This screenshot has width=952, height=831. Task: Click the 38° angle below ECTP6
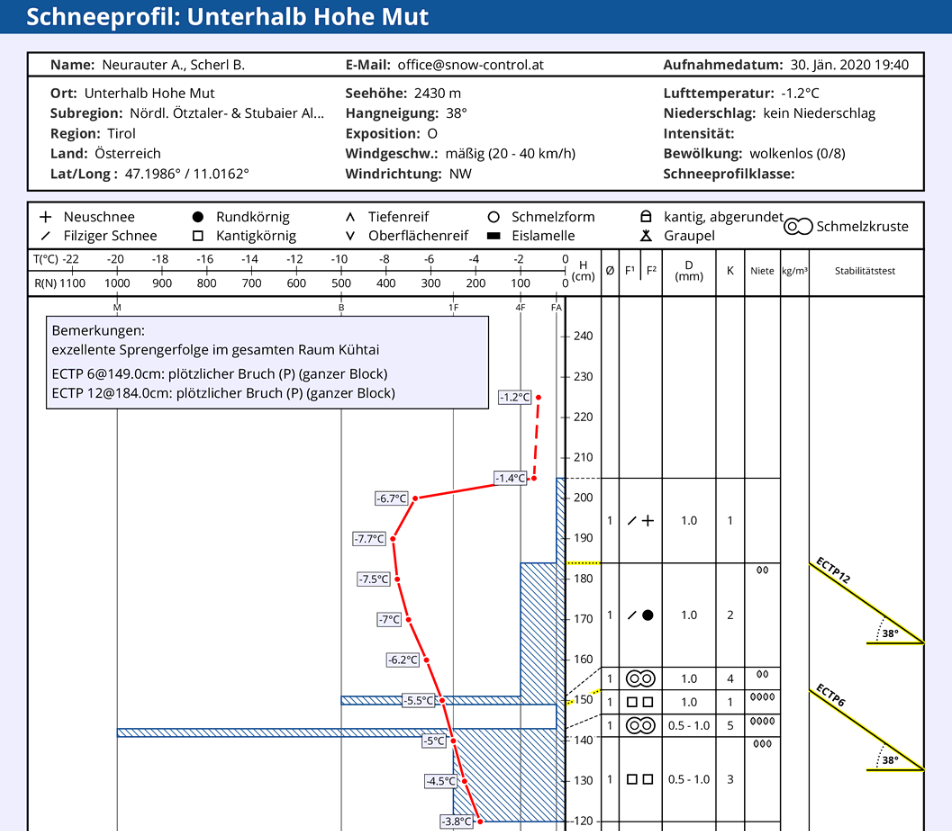(890, 760)
